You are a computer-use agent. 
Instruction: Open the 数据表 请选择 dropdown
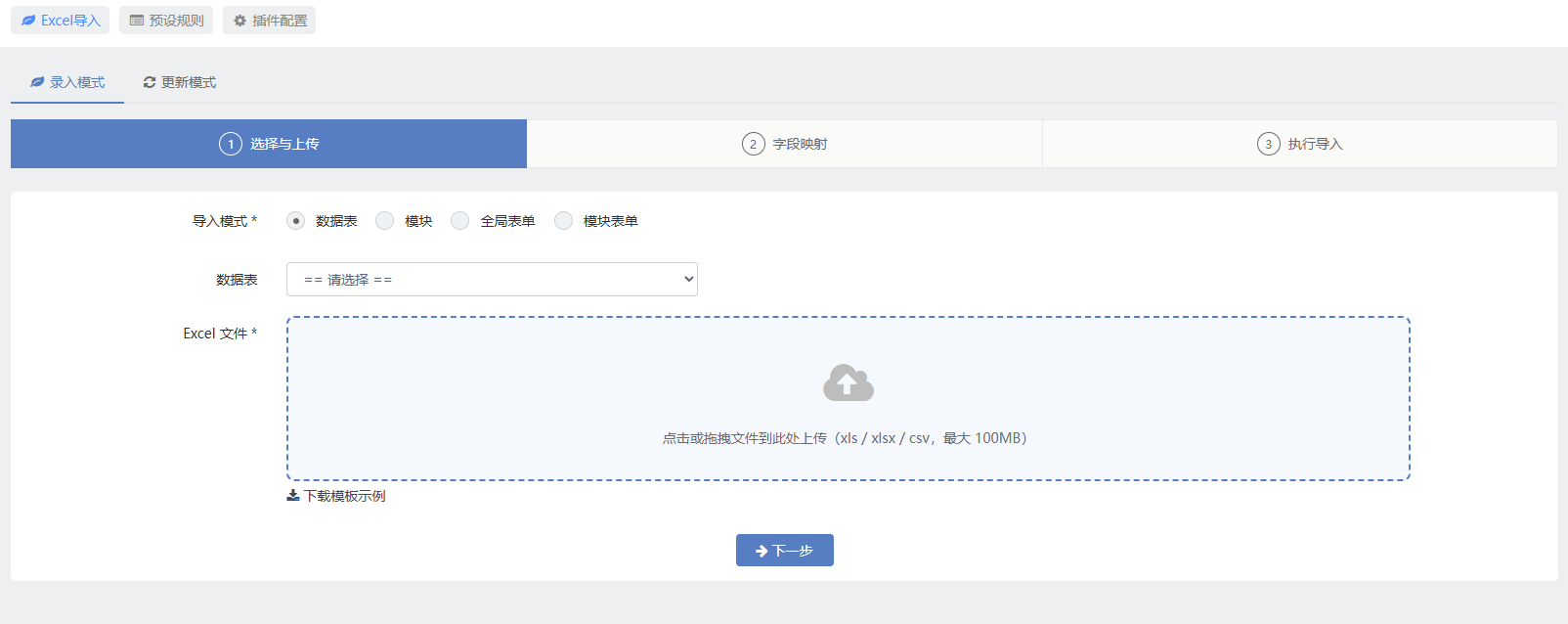492,279
